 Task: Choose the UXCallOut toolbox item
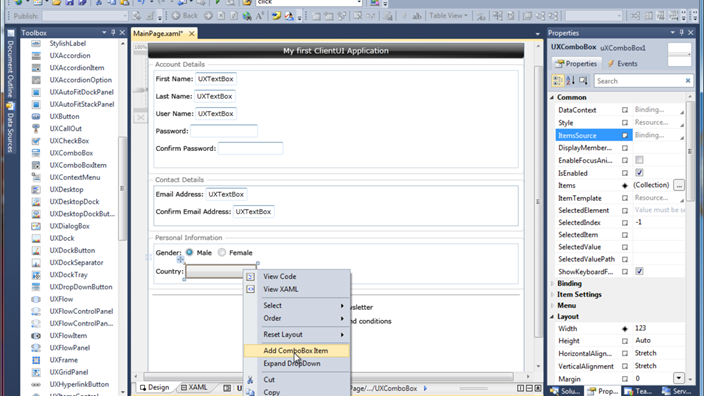click(66, 128)
